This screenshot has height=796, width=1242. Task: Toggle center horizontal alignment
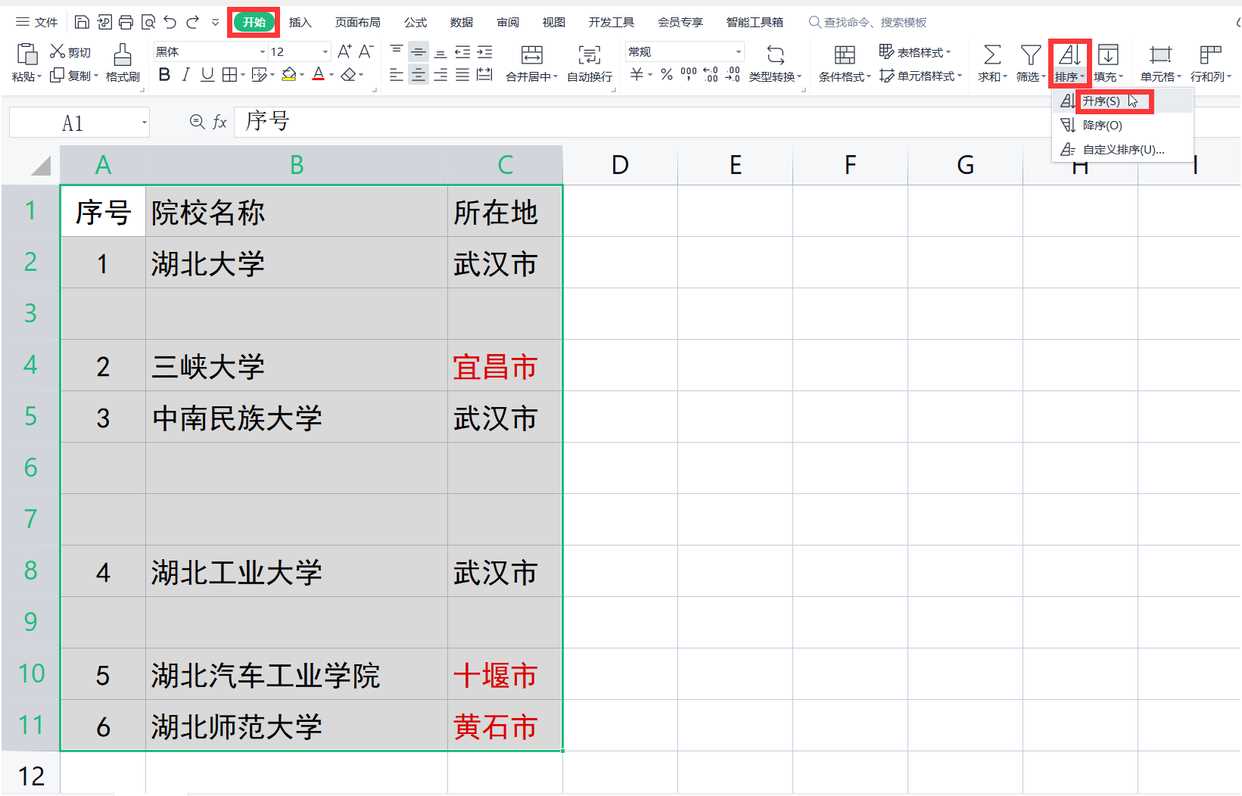point(418,75)
